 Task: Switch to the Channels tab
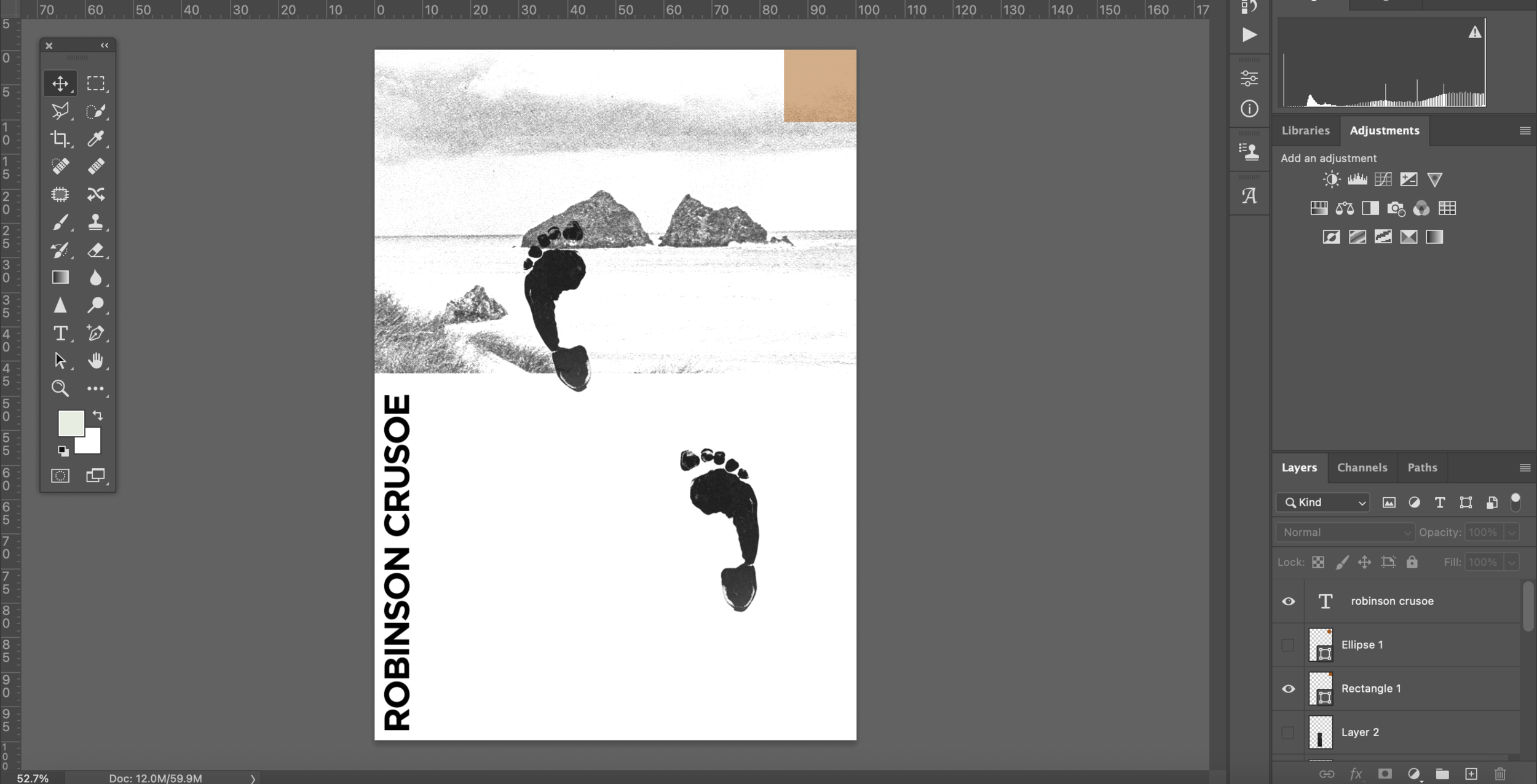[x=1362, y=468]
